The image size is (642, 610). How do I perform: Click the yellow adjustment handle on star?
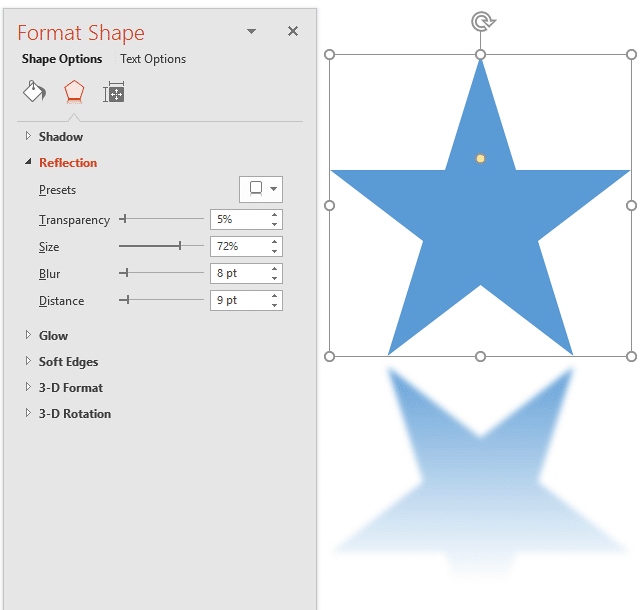click(x=480, y=158)
